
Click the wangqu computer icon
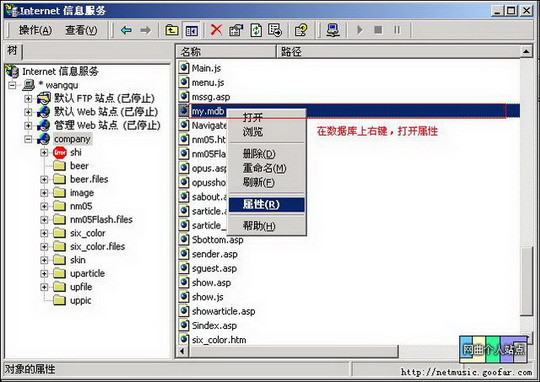29,85
